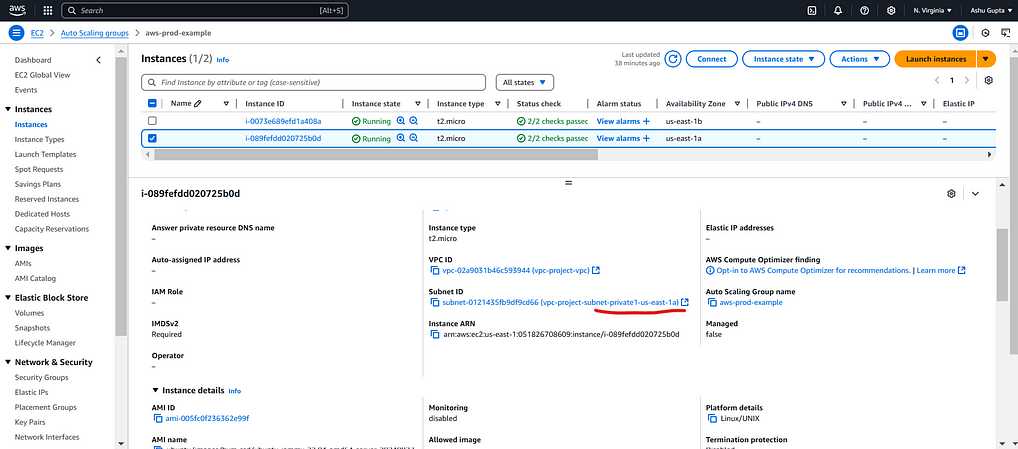Open instance table preferences gear
This screenshot has height=449, width=1018.
point(989,80)
